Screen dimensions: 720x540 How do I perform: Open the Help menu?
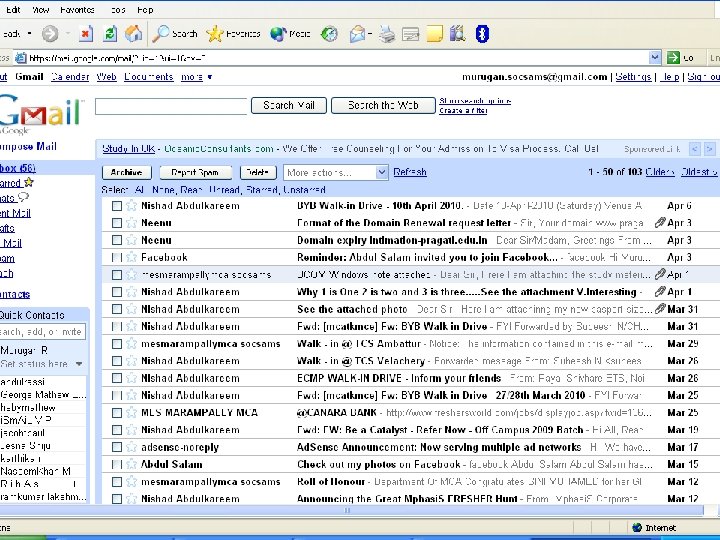pos(145,10)
